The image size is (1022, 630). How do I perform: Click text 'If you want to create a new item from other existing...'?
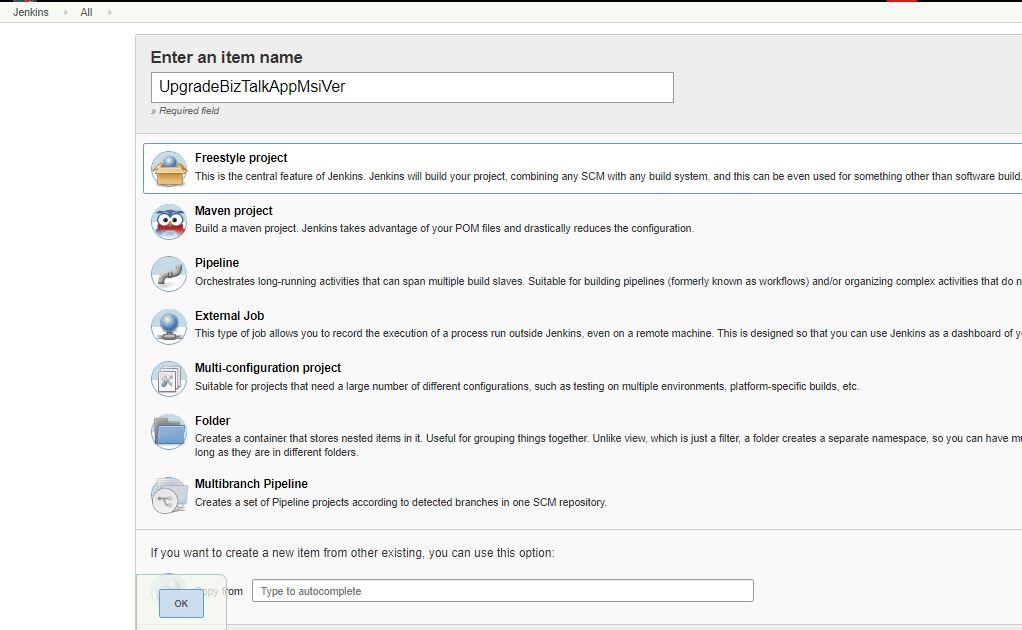[353, 553]
